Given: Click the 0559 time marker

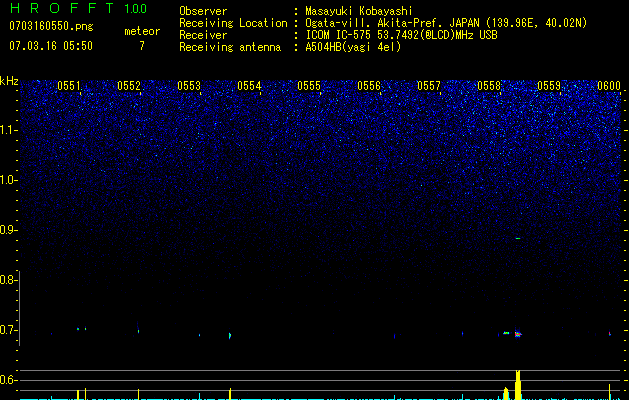Looking at the screenshot, I should click(x=549, y=86).
